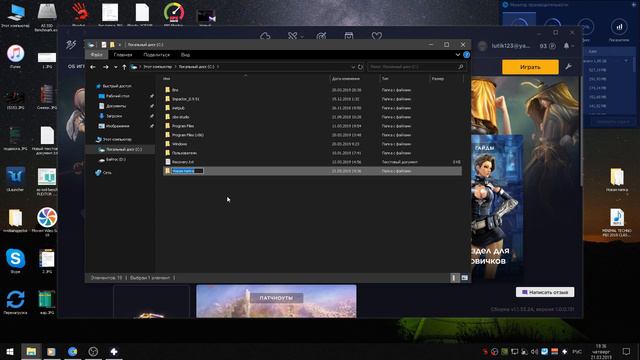Open the Bloody red hand desktop icon
Image resolution: width=640 pixels, height=360 pixels.
(x=79, y=15)
